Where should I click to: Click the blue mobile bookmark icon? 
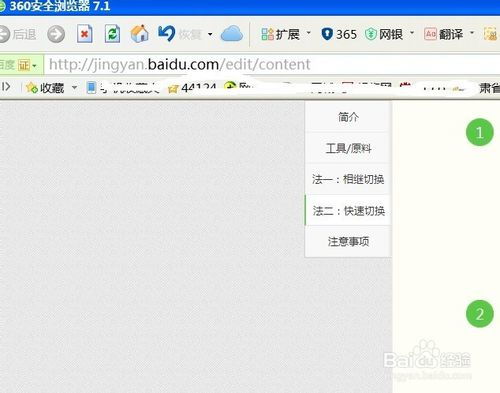(x=91, y=88)
